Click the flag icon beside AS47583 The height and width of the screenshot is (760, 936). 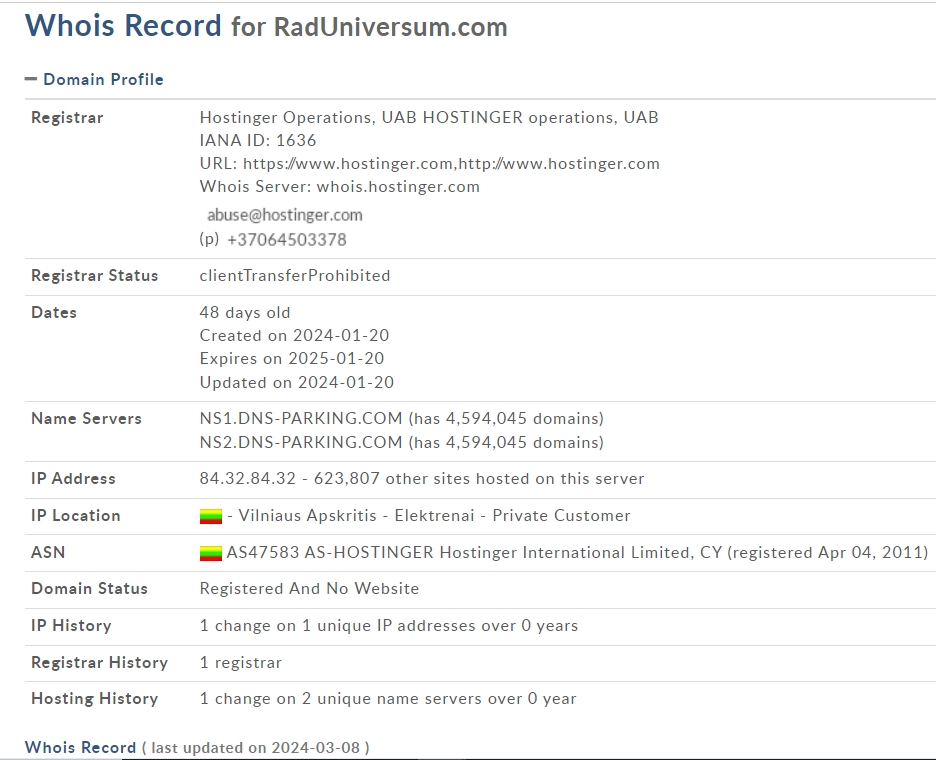click(x=211, y=553)
